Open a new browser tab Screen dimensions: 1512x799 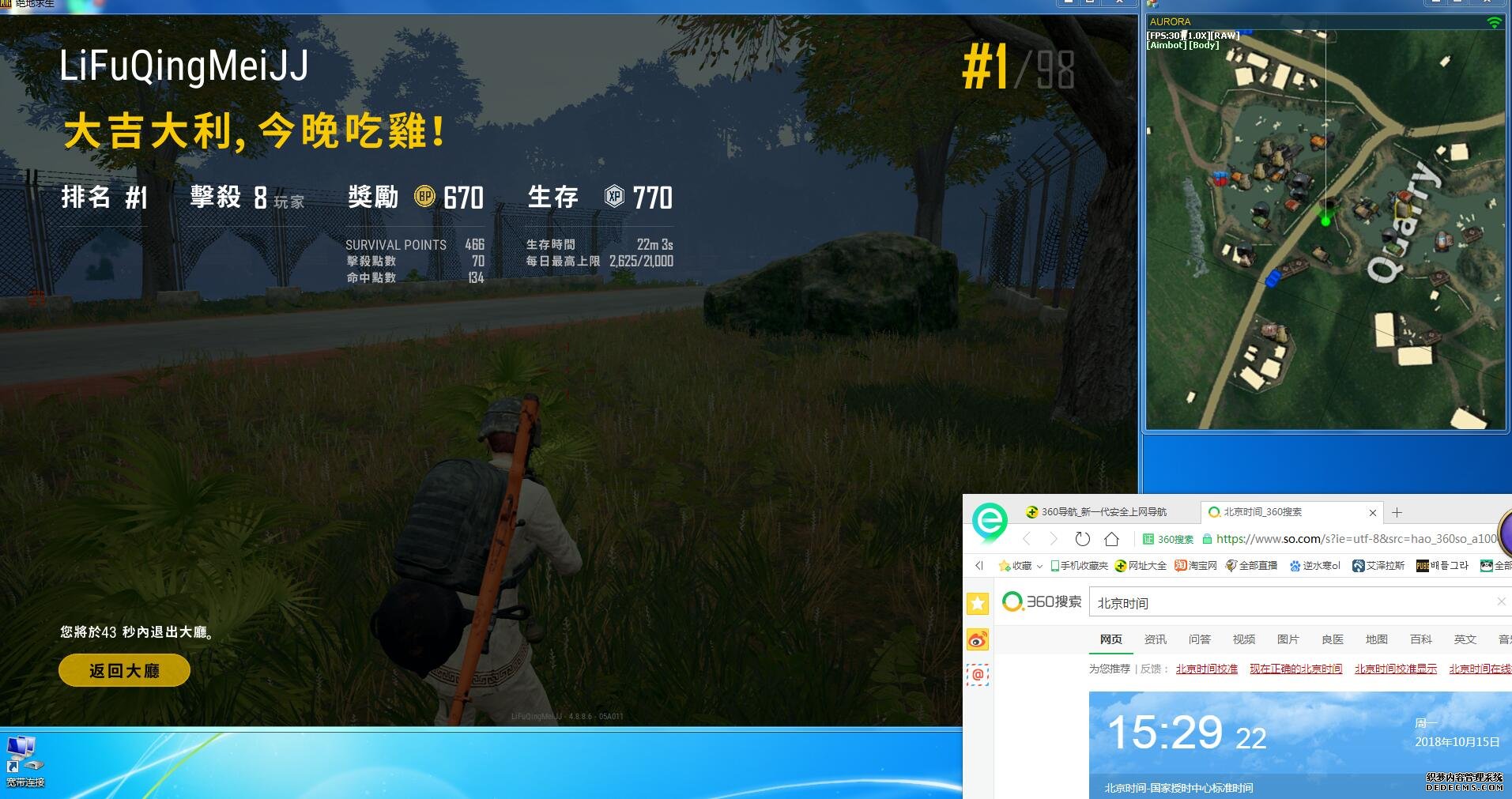(1397, 512)
